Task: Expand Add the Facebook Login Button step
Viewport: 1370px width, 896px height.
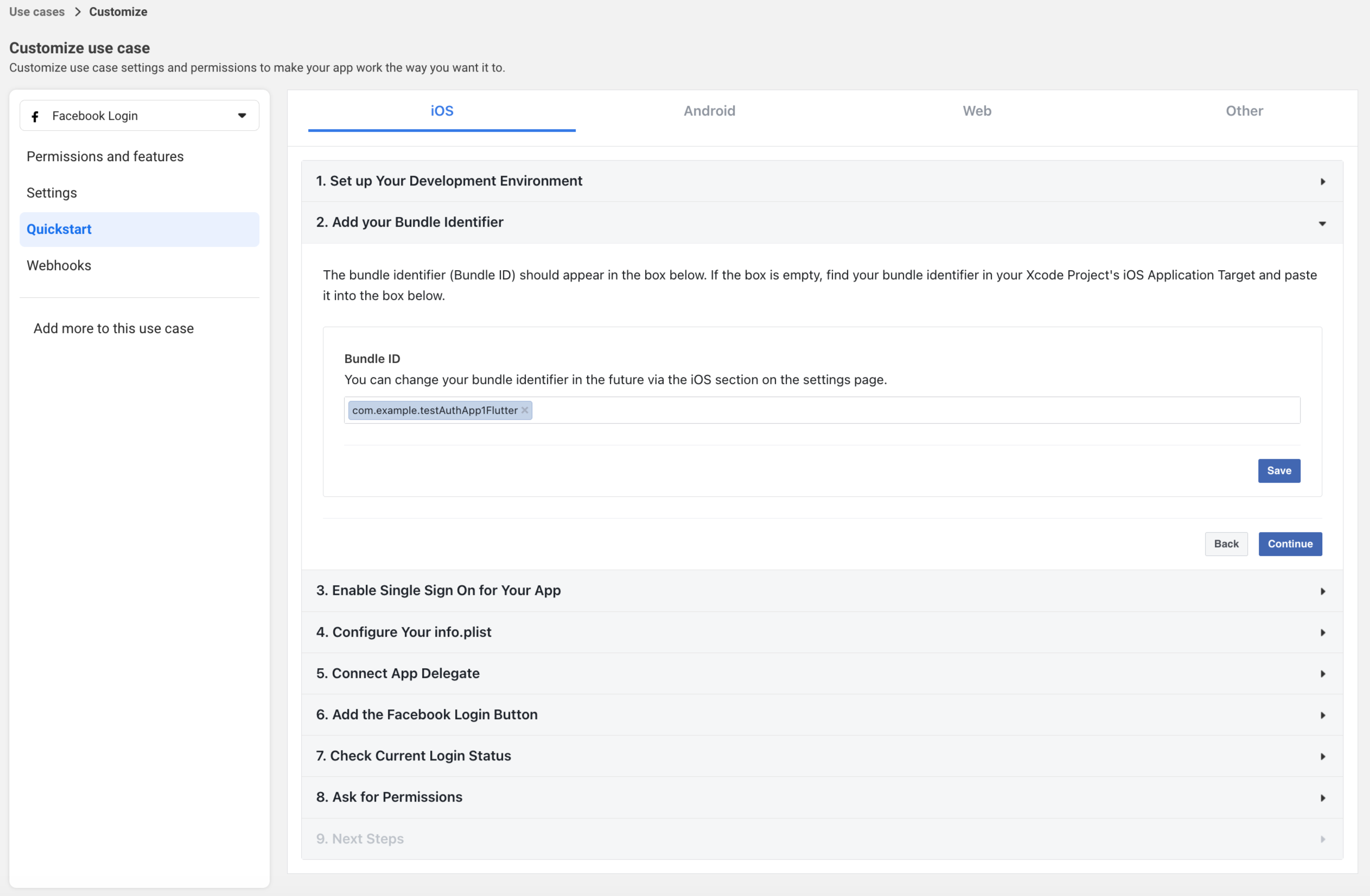Action: coord(1322,715)
